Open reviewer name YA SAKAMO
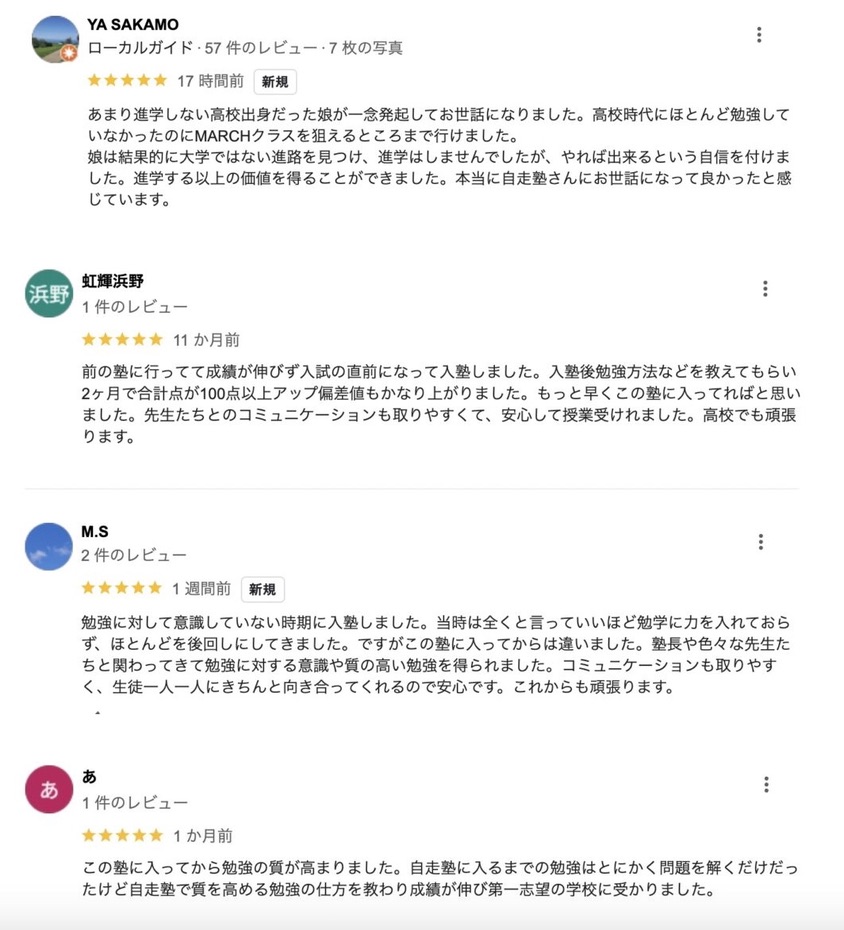The width and height of the screenshot is (844, 930). pos(132,25)
